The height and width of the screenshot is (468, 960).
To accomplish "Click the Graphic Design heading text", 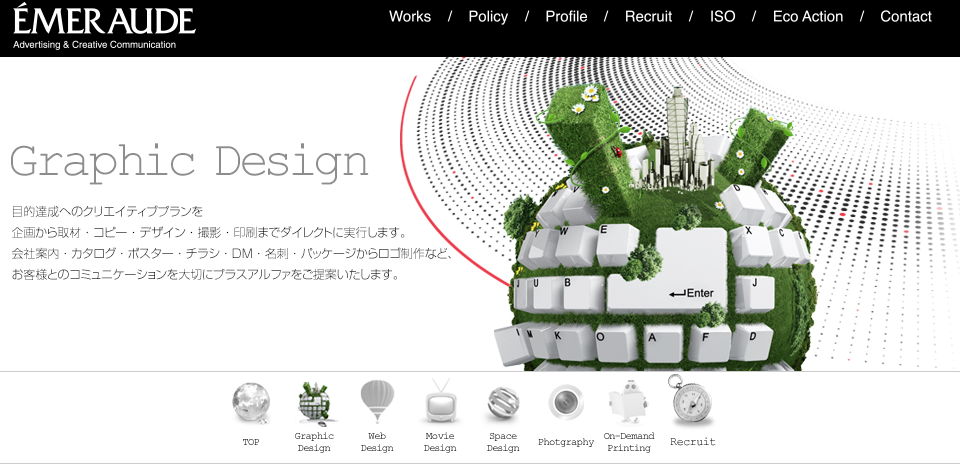I will tap(189, 161).
